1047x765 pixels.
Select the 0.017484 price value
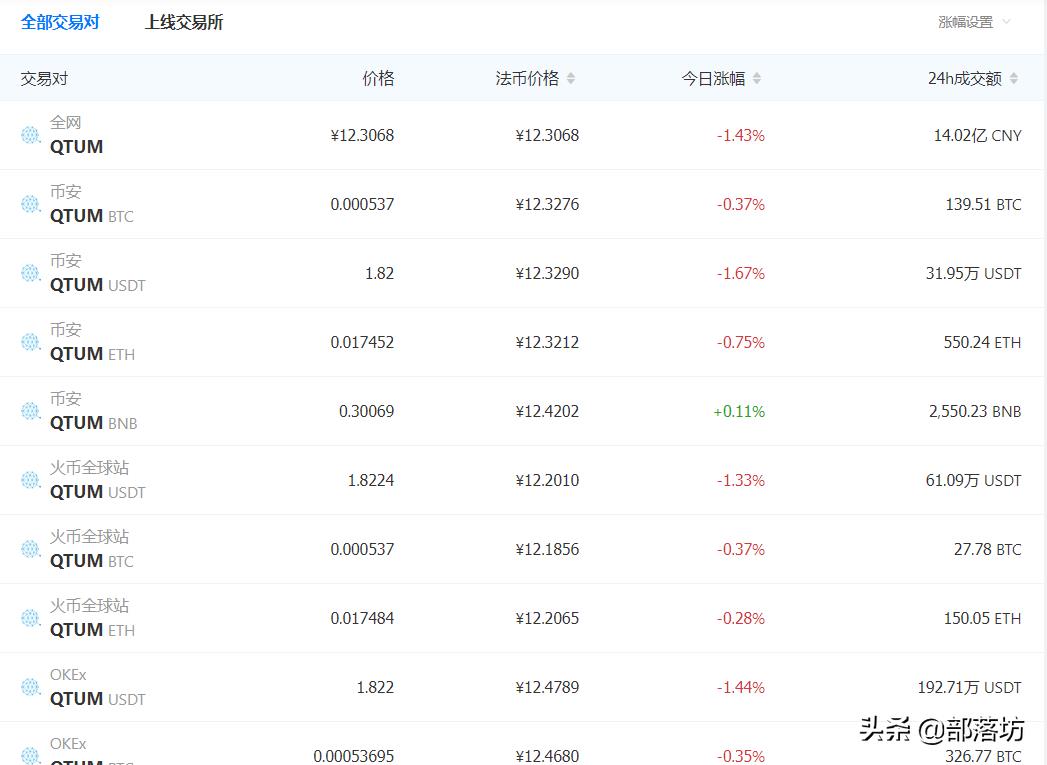(x=363, y=618)
